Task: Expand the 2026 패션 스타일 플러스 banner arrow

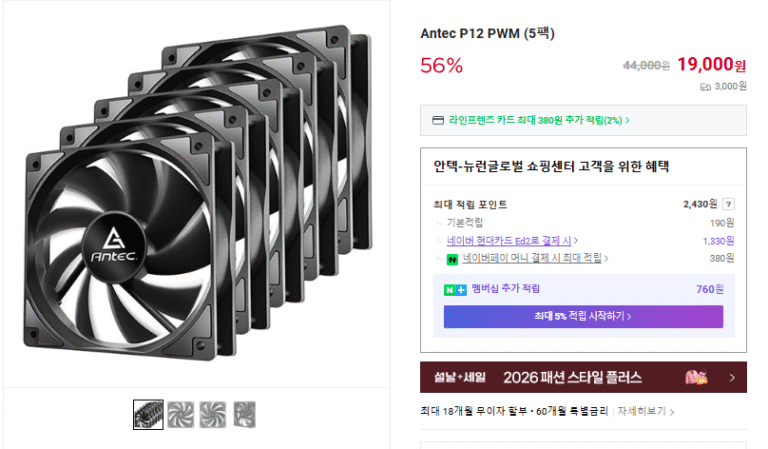Action: click(732, 378)
